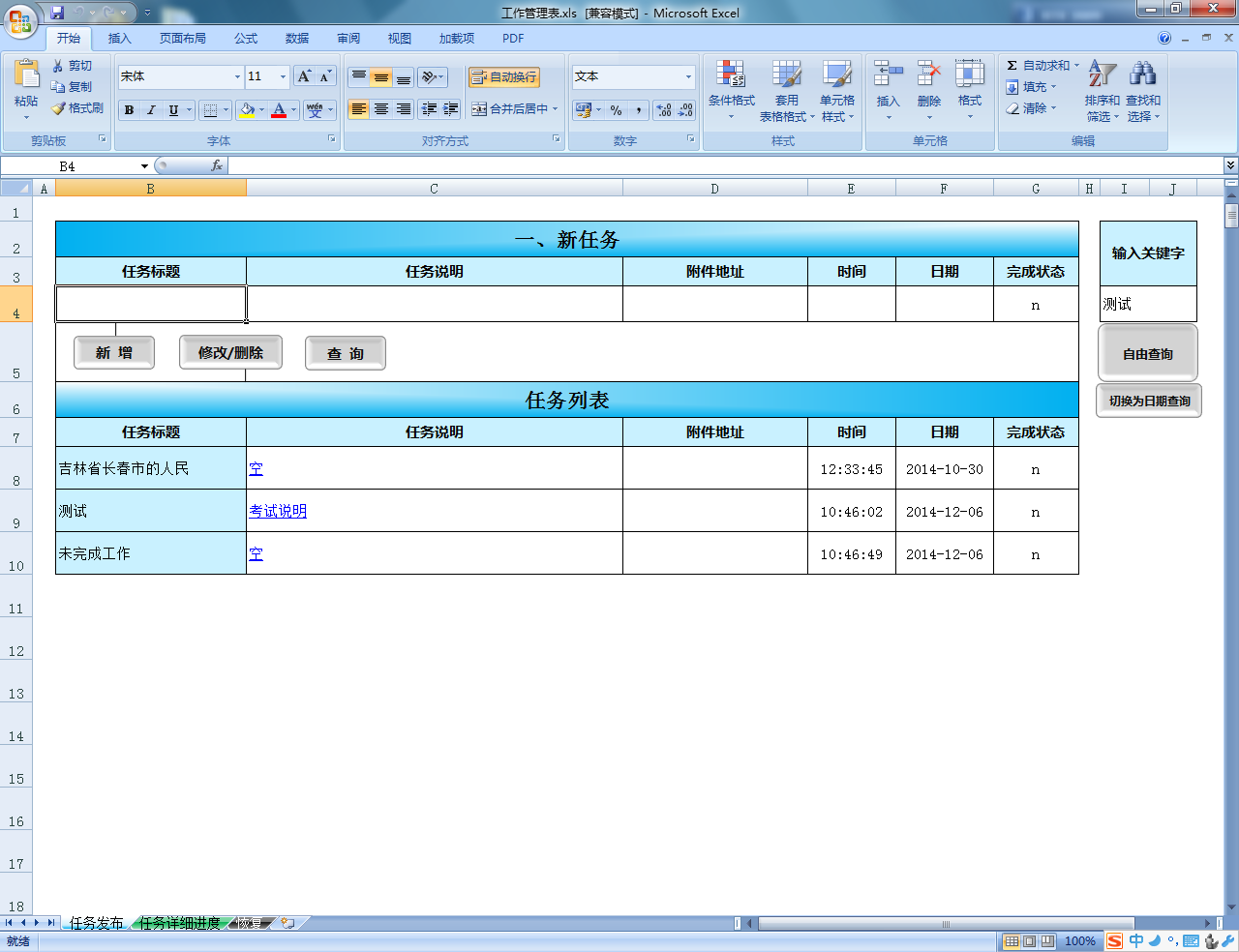Open the Name Box dropdown arrow
The width and height of the screenshot is (1239, 952).
pos(144,166)
